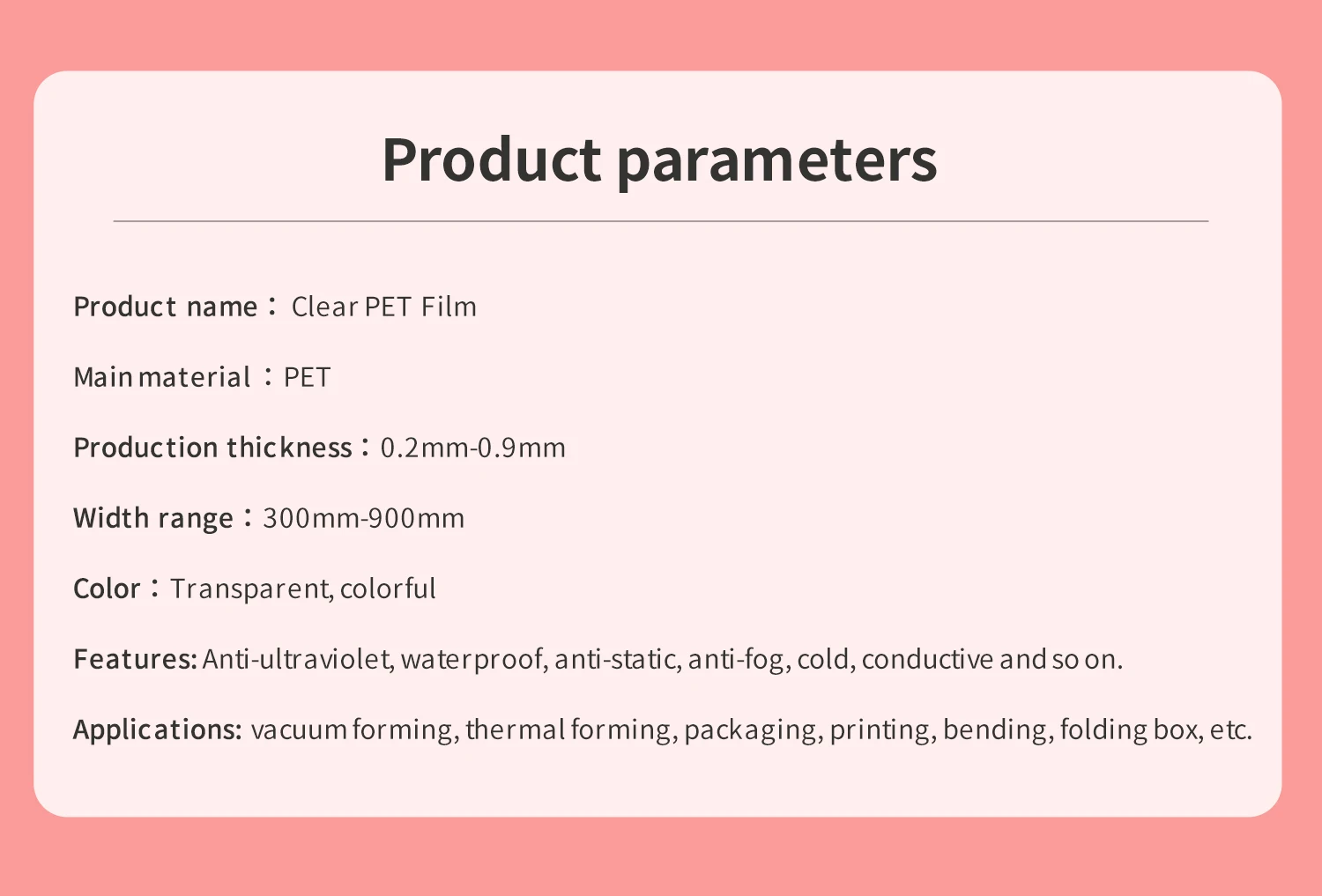Image resolution: width=1322 pixels, height=896 pixels.
Task: Click the Width range label
Action: click(x=153, y=518)
